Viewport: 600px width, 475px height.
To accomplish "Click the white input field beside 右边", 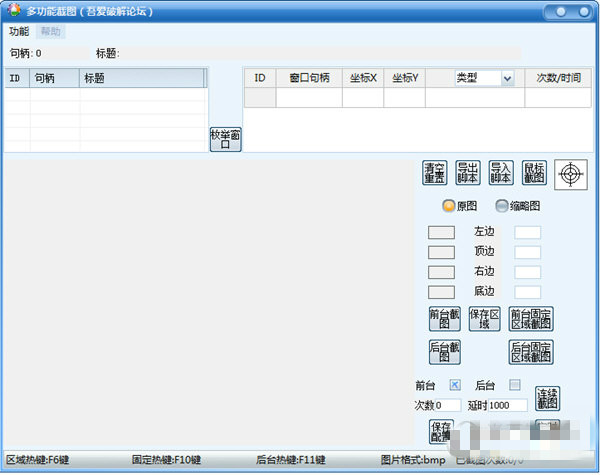I will click(527, 272).
